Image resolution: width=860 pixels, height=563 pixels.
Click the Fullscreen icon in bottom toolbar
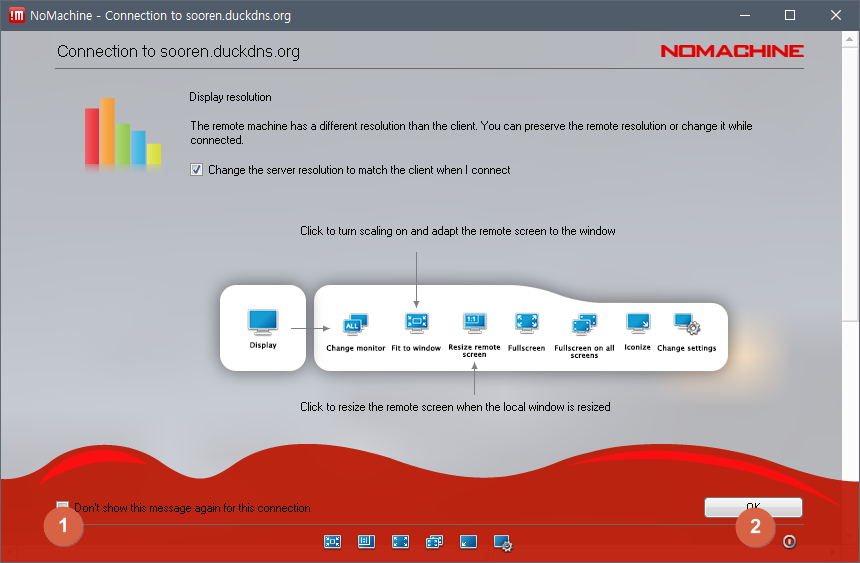[400, 542]
